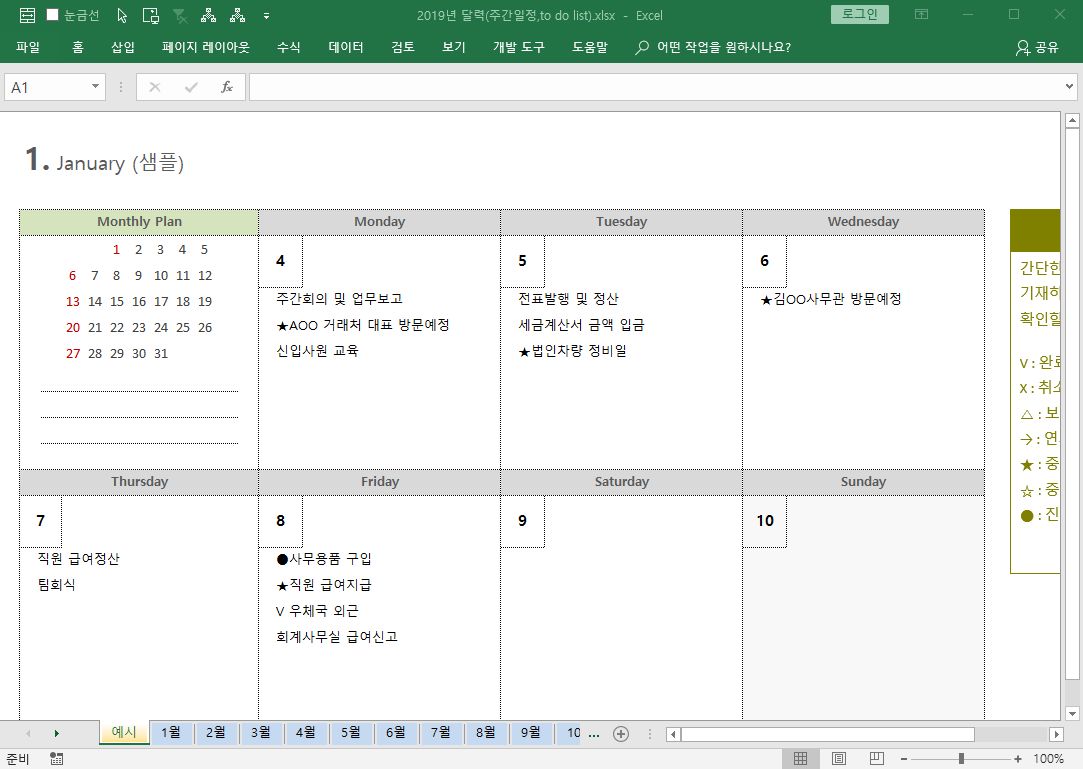Click the 로그인 button
The image size is (1083, 769).
click(860, 15)
